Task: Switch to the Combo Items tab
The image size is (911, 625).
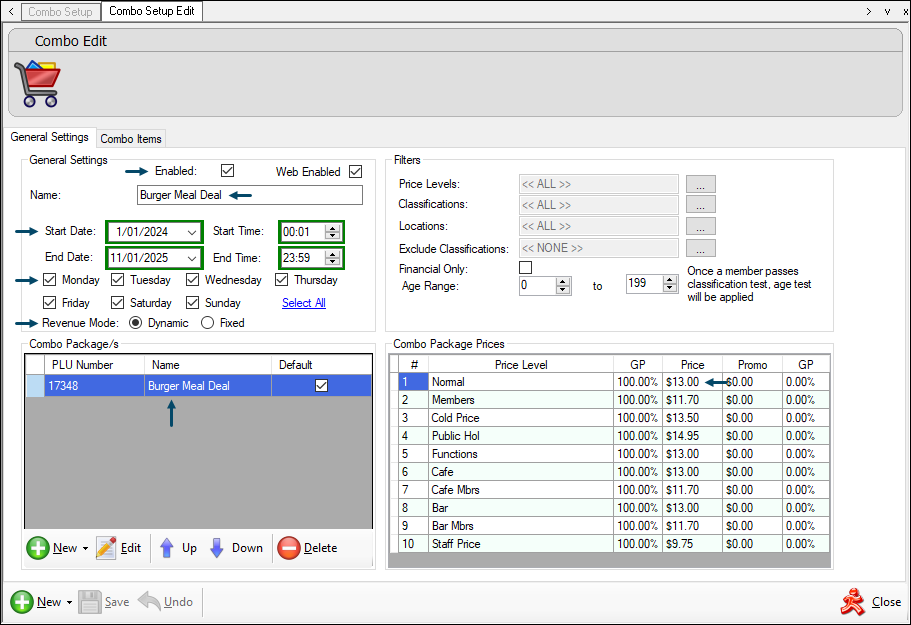Action: click(131, 139)
